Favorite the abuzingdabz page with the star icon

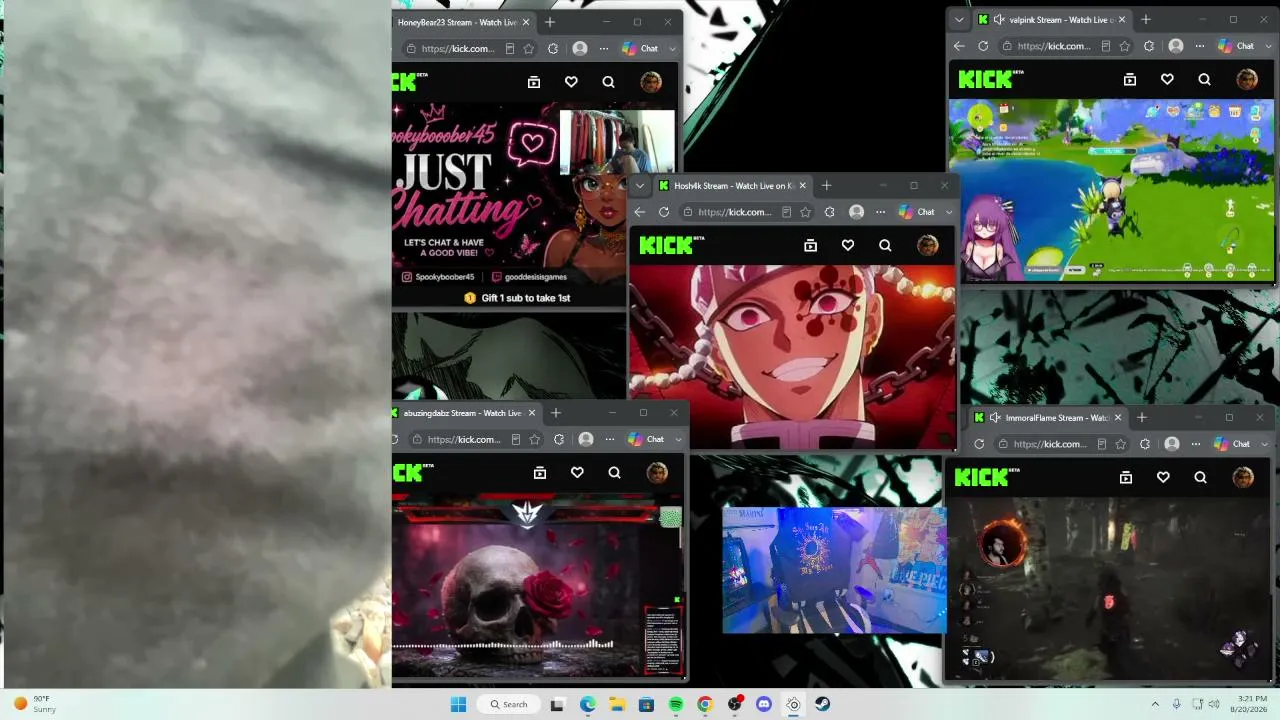click(x=534, y=439)
